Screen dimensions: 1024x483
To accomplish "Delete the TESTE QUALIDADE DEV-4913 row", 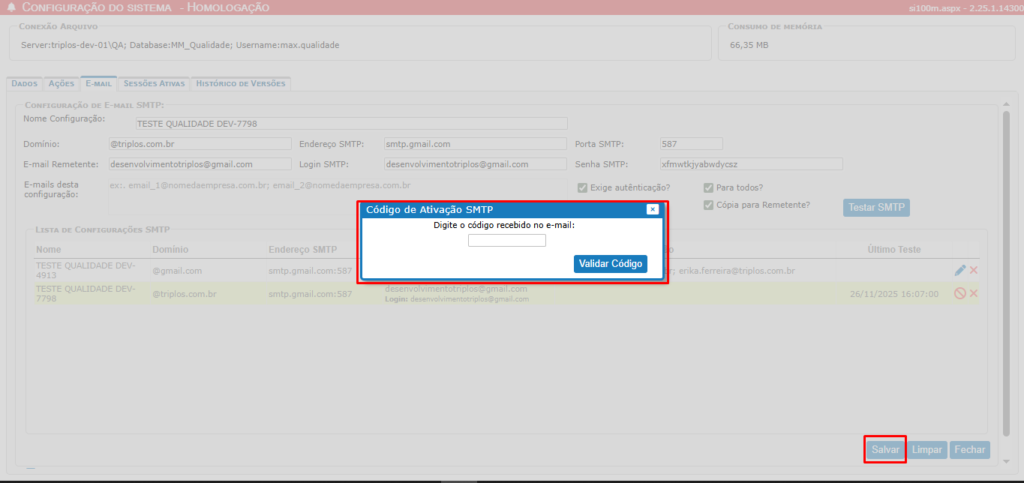I will click(x=973, y=270).
